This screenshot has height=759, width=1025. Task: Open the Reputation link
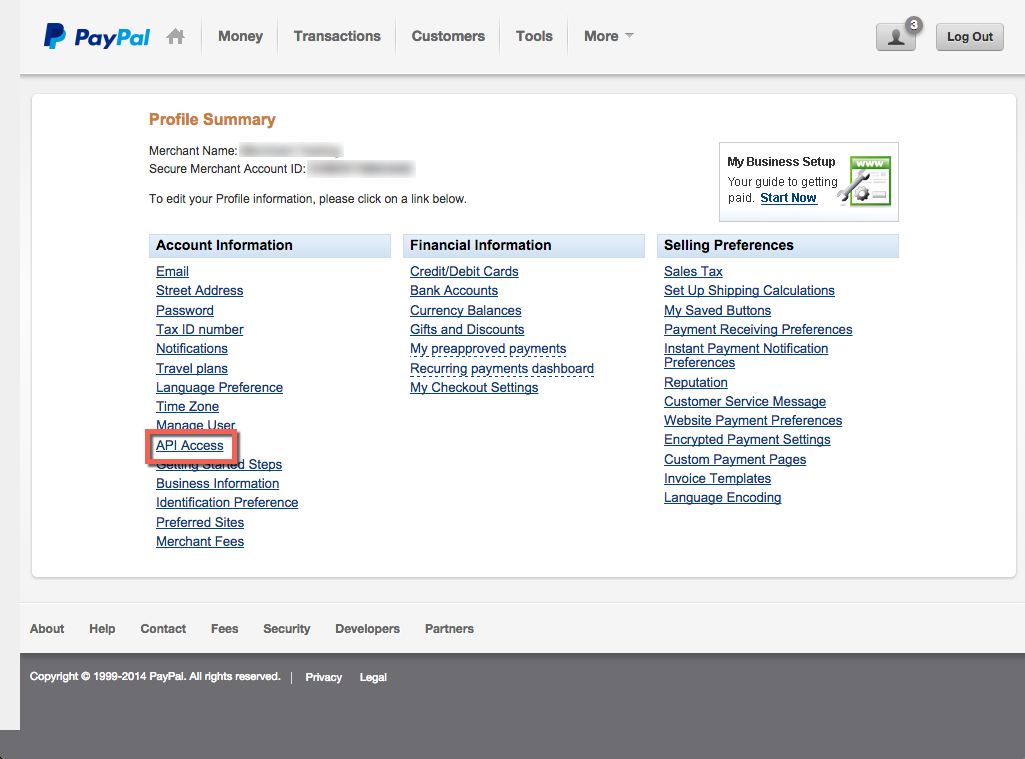pos(696,382)
